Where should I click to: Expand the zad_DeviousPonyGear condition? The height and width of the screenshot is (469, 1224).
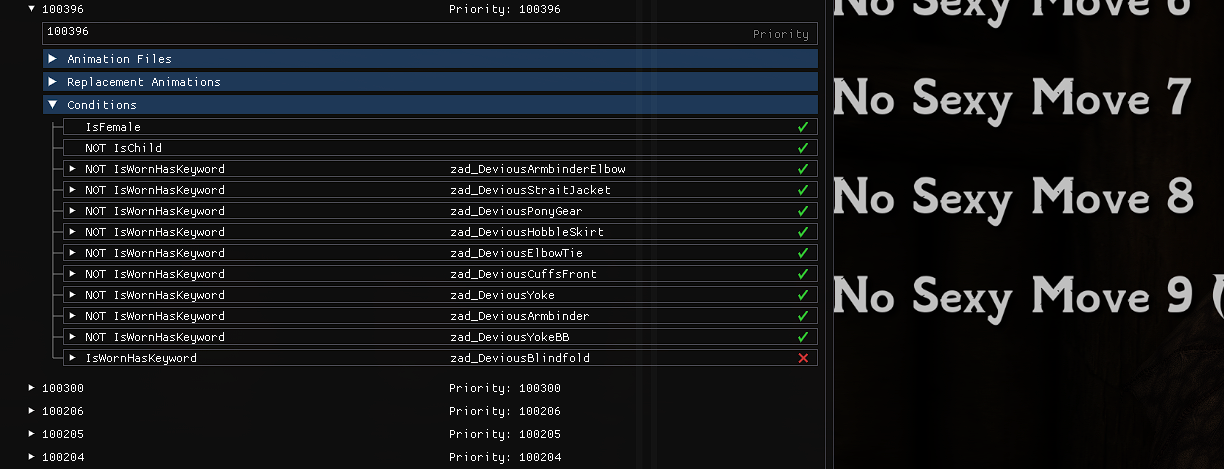[72, 211]
